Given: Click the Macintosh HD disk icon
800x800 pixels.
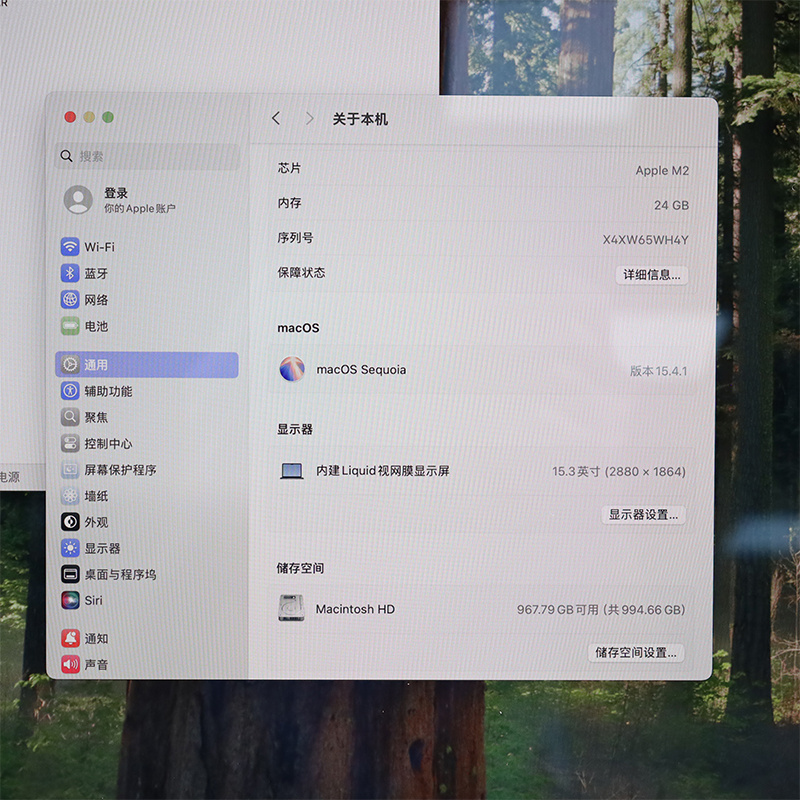Looking at the screenshot, I should 291,608.
